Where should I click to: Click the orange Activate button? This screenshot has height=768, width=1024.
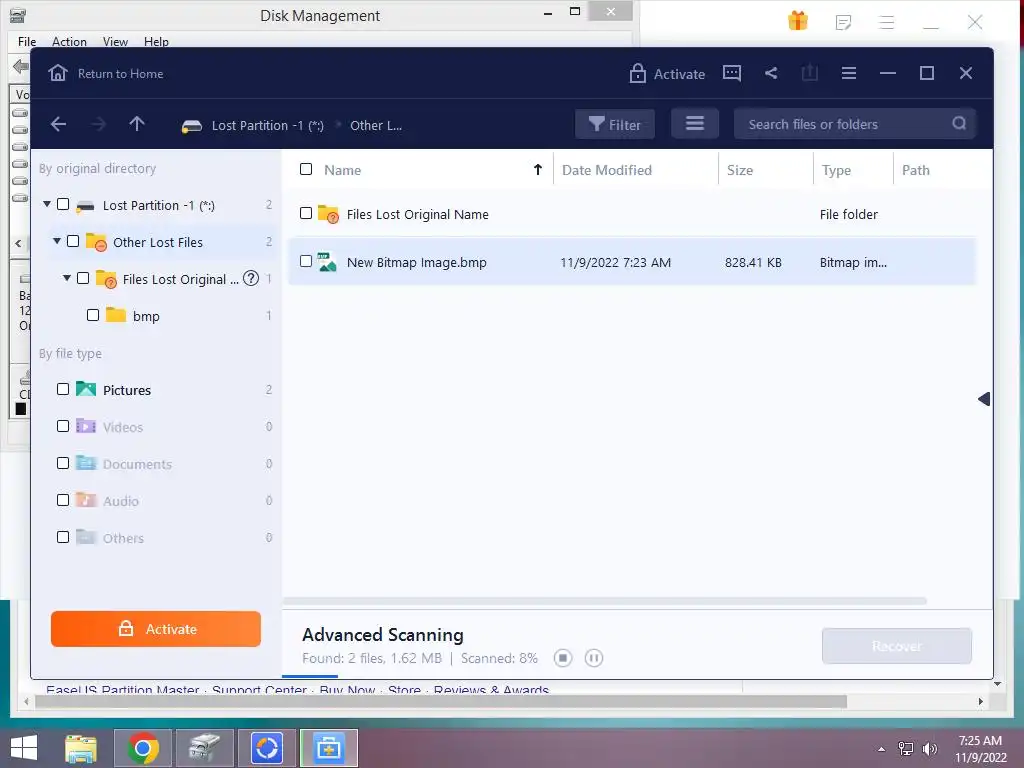(x=156, y=629)
